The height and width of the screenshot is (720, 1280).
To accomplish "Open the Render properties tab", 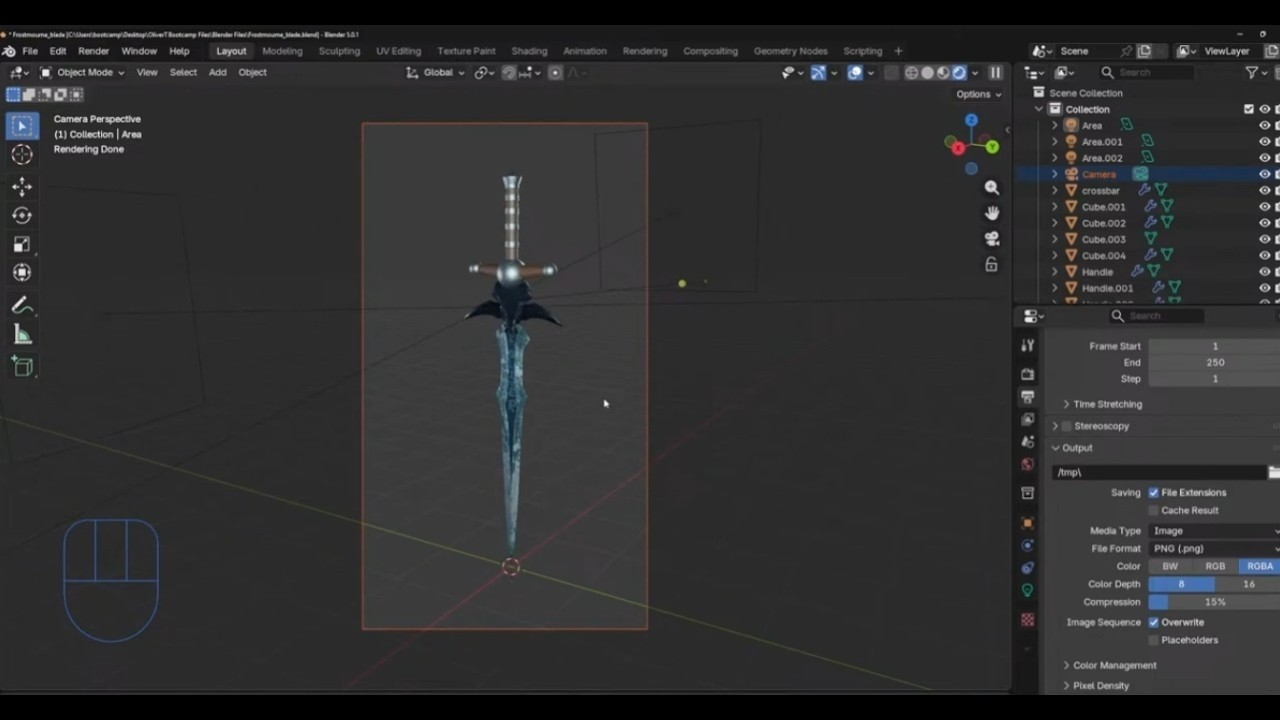I will [1027, 374].
